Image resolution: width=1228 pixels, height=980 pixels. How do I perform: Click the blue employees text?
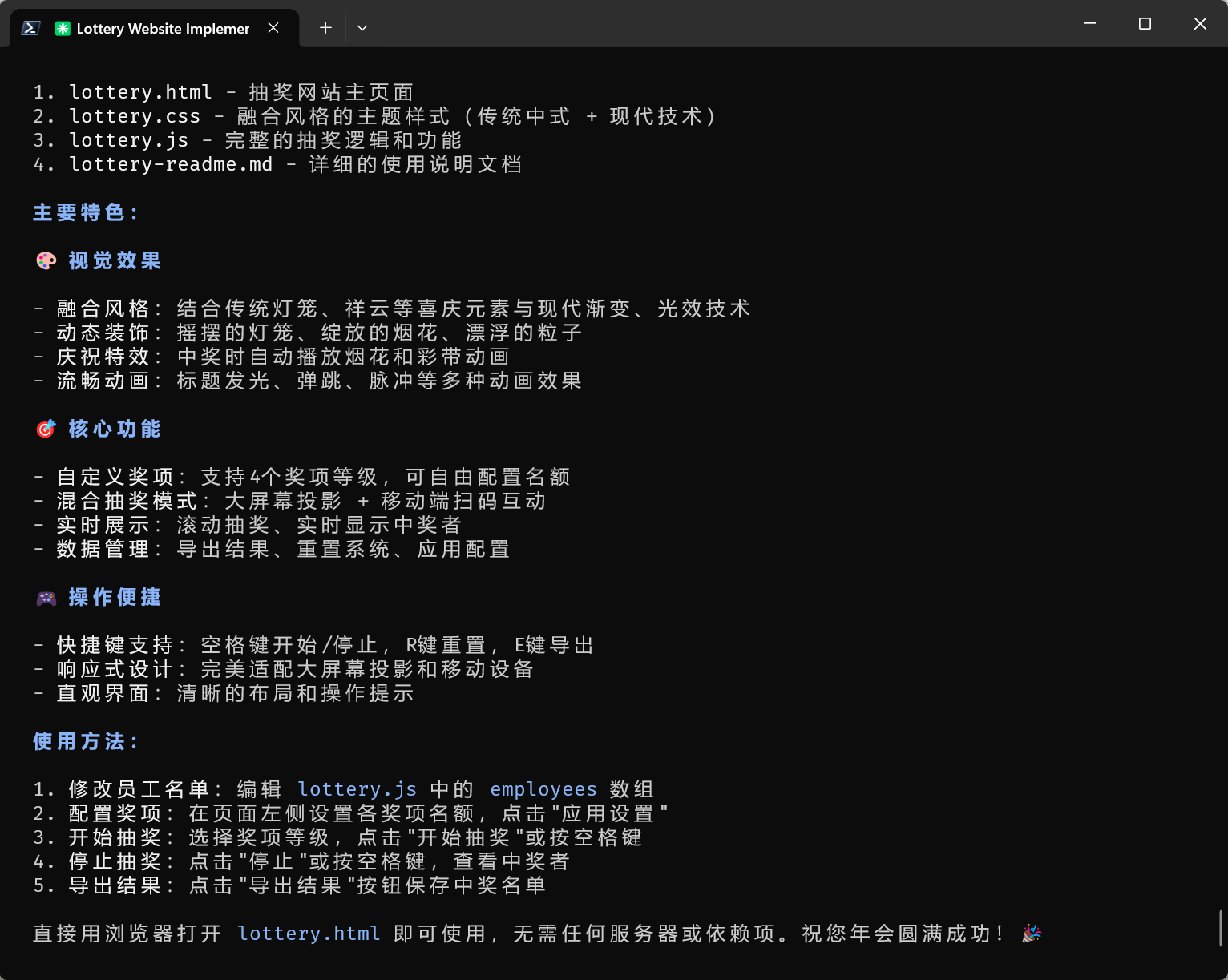click(x=543, y=789)
